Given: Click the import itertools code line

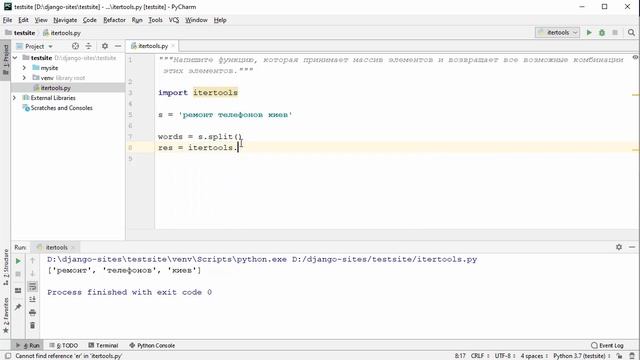Looking at the screenshot, I should (x=198, y=93).
